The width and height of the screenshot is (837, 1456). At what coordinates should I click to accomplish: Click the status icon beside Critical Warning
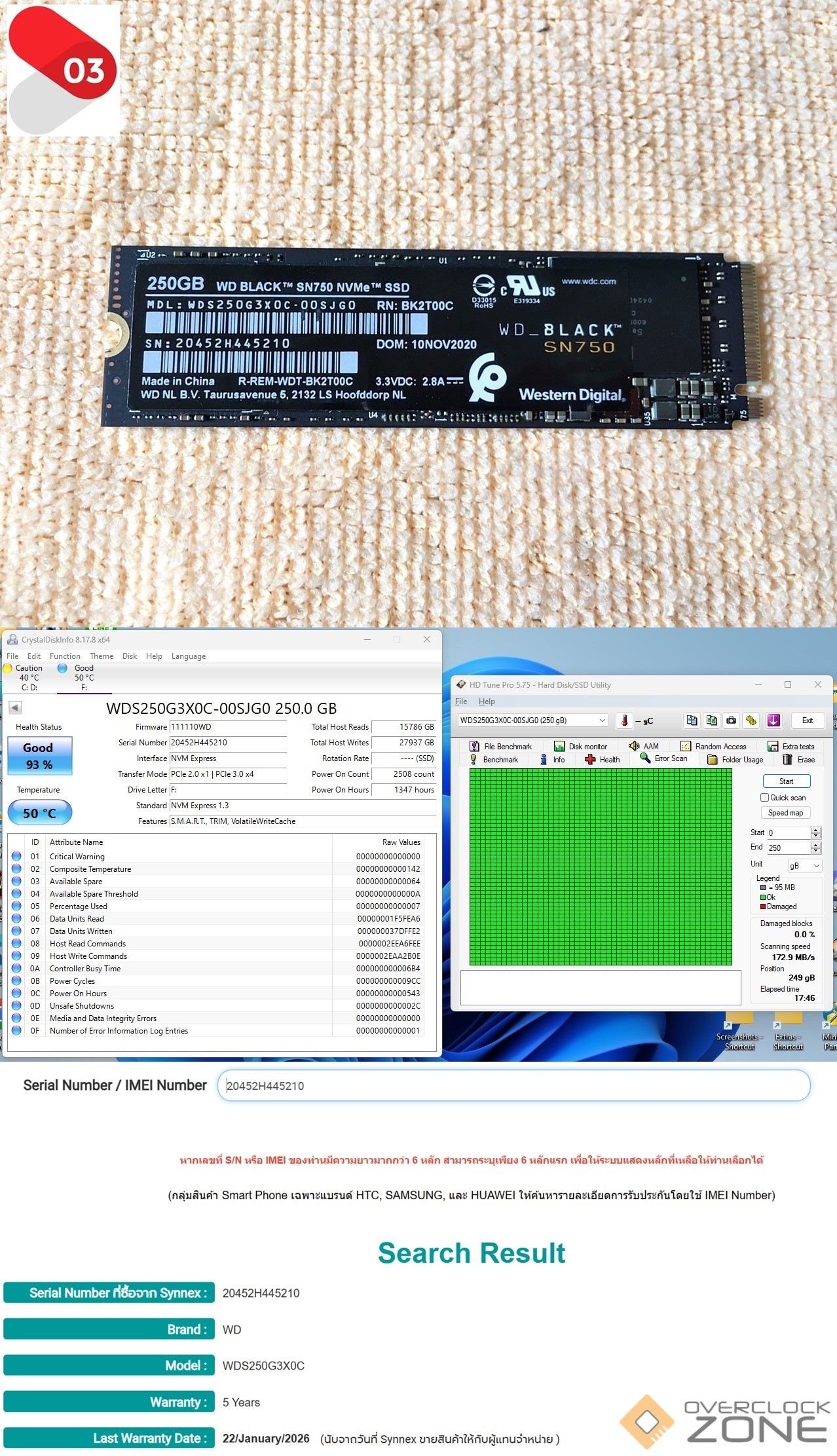[x=16, y=856]
